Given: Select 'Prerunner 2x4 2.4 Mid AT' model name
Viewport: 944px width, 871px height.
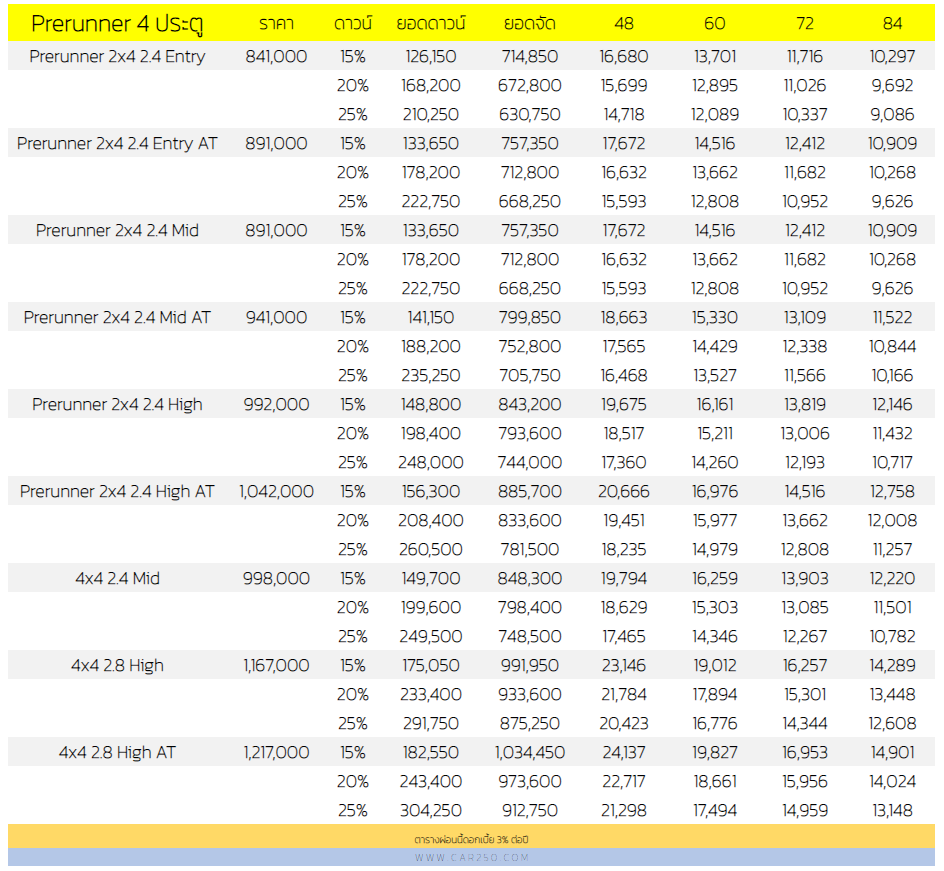Looking at the screenshot, I should [117, 317].
